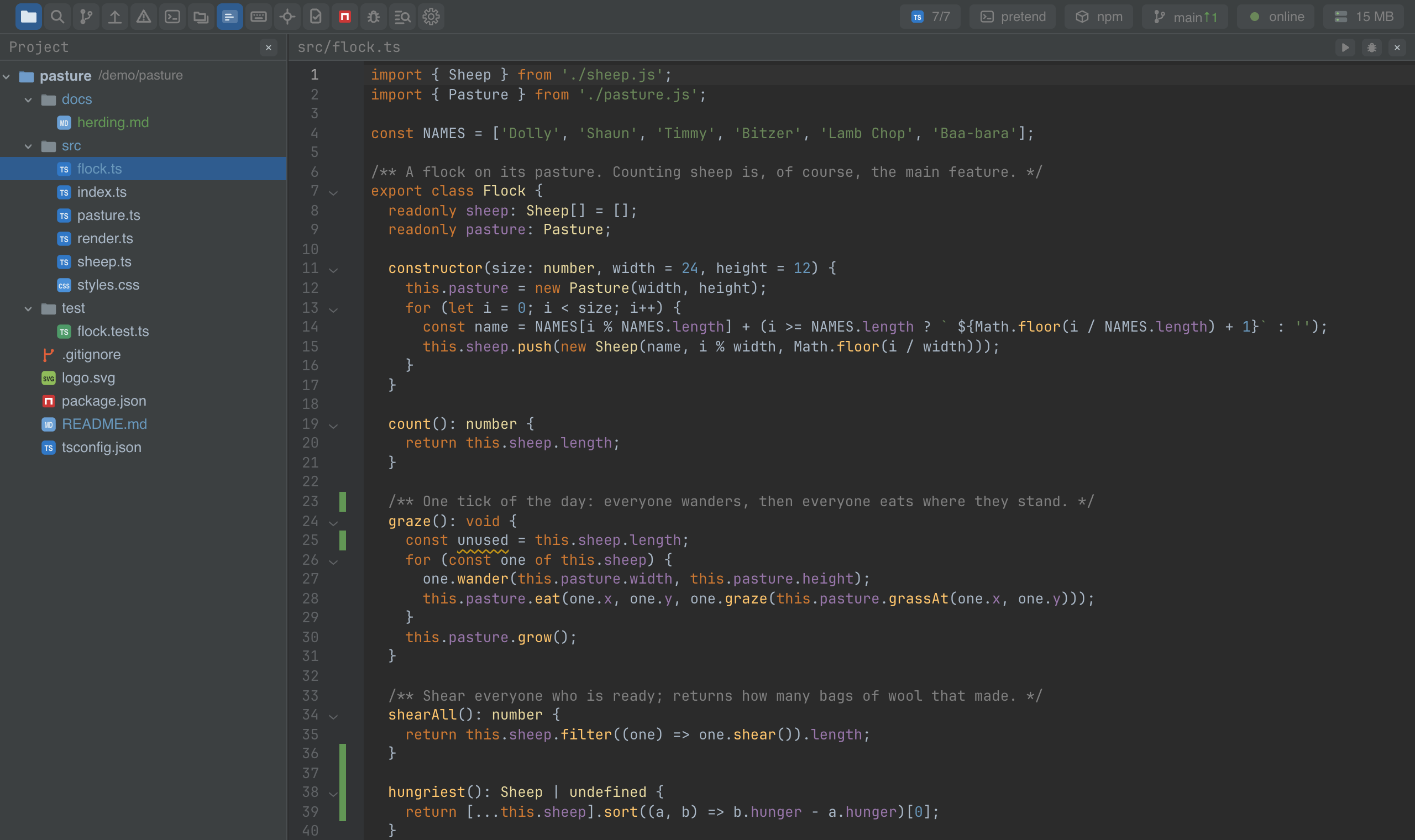This screenshot has width=1415, height=840.
Task: Open settings gear icon
Action: click(x=431, y=17)
